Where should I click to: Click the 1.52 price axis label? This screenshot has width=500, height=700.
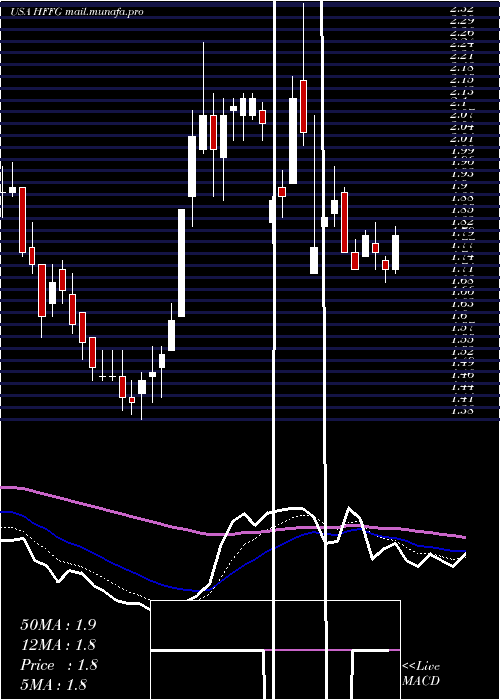(462, 351)
